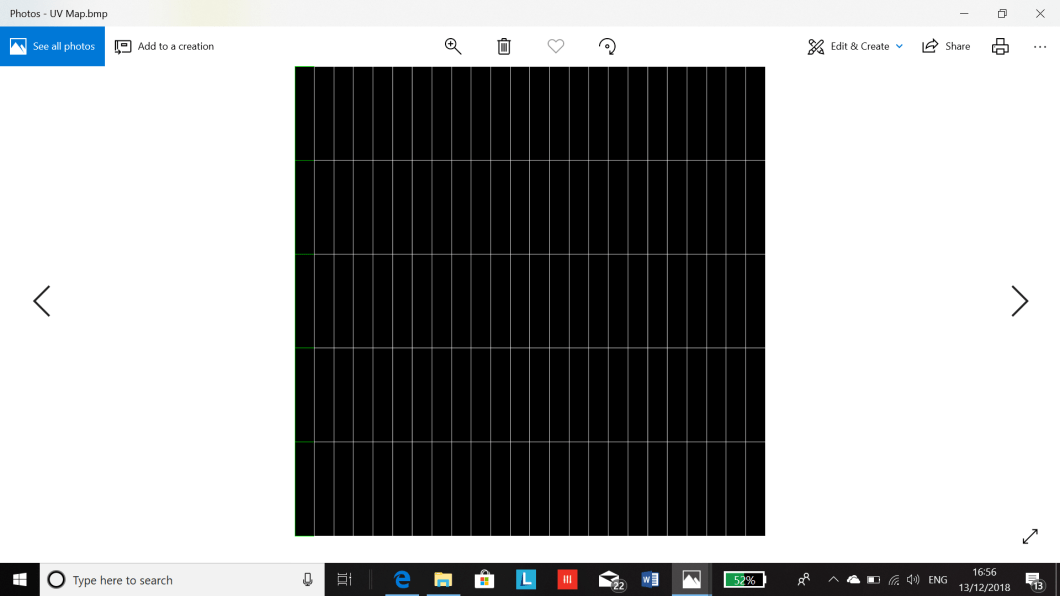Image resolution: width=1060 pixels, height=596 pixels.
Task: Mark the photo as a favorite
Action: pyautogui.click(x=555, y=46)
